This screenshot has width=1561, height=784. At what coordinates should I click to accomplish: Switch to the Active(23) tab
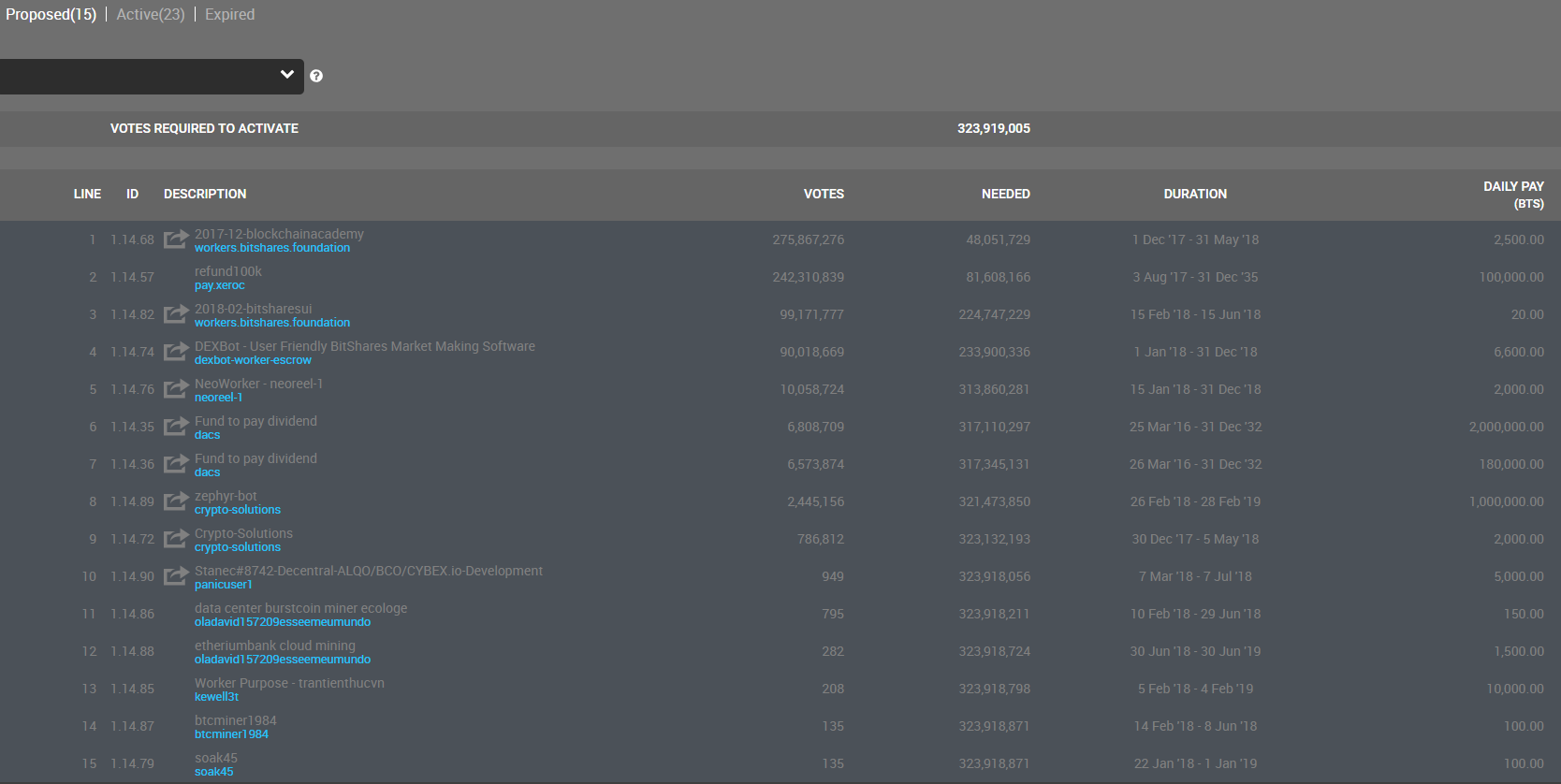pyautogui.click(x=151, y=14)
